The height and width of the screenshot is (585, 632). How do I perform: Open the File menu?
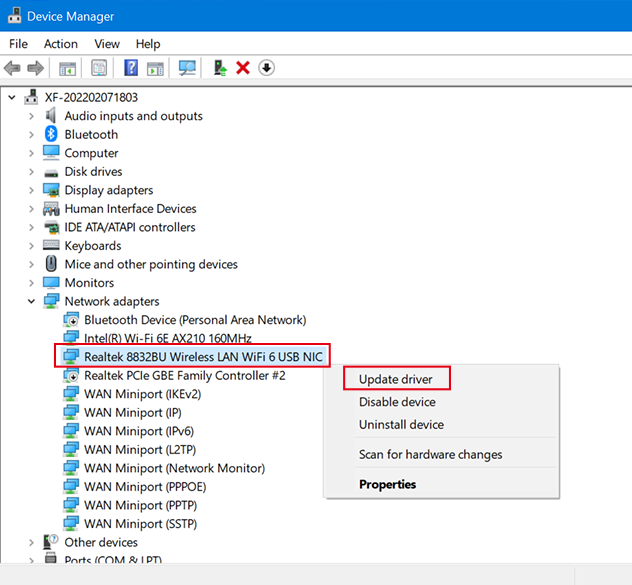[18, 44]
